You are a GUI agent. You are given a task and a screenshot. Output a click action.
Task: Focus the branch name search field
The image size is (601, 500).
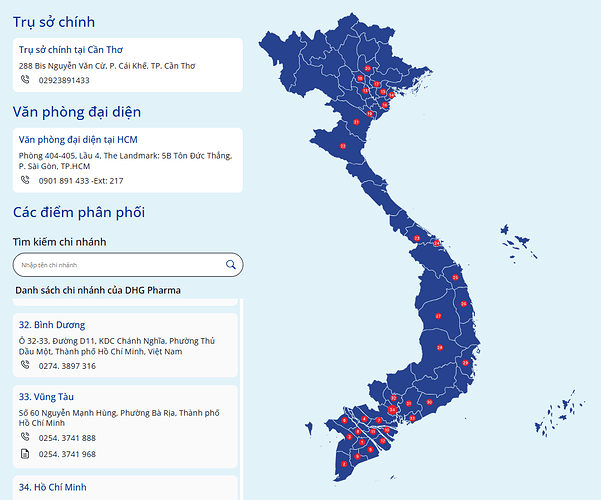point(128,265)
